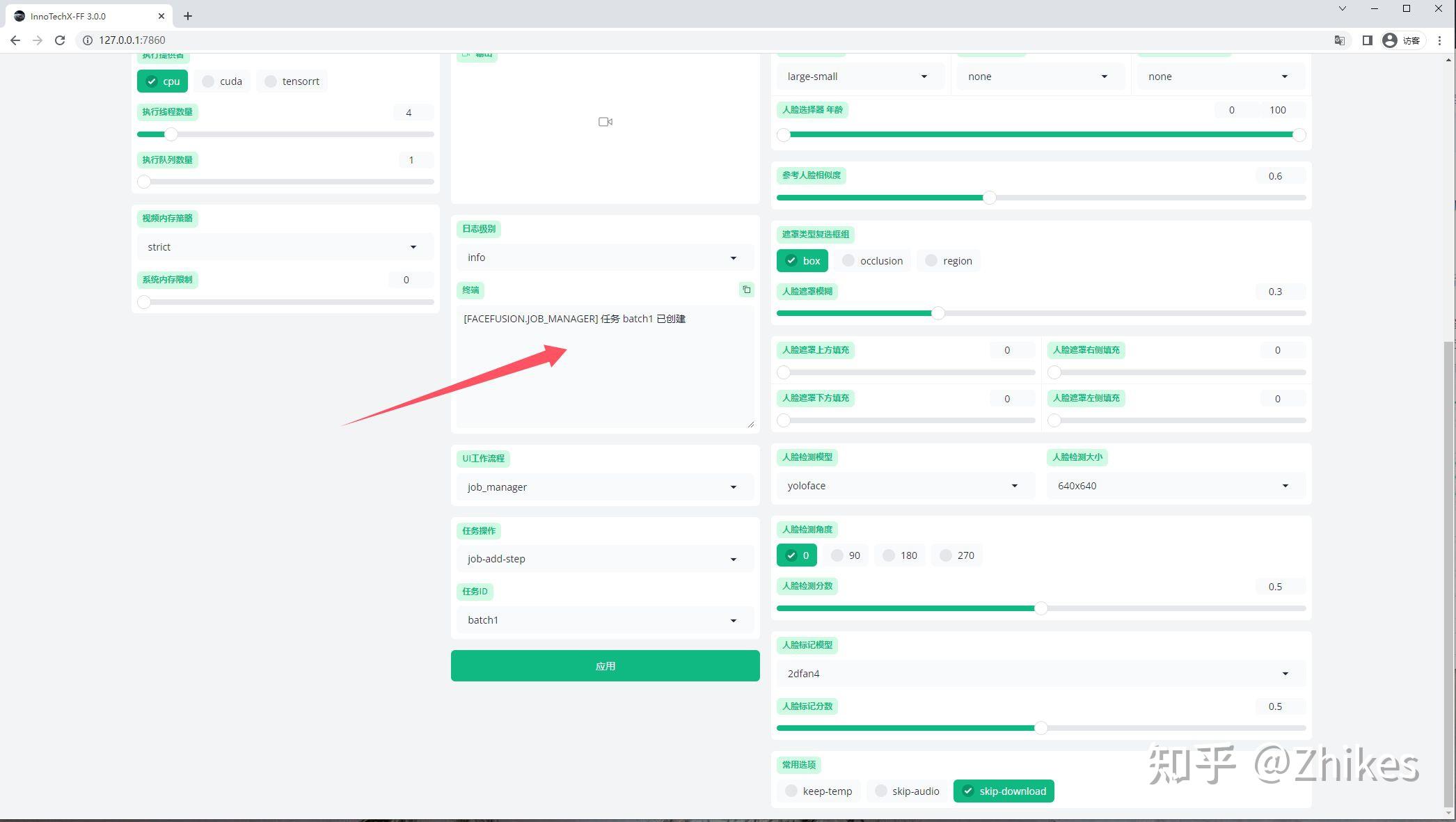Viewport: 1456px width, 822px height.
Task: Open the rightmost none dropdown in the top row
Action: tap(1221, 77)
